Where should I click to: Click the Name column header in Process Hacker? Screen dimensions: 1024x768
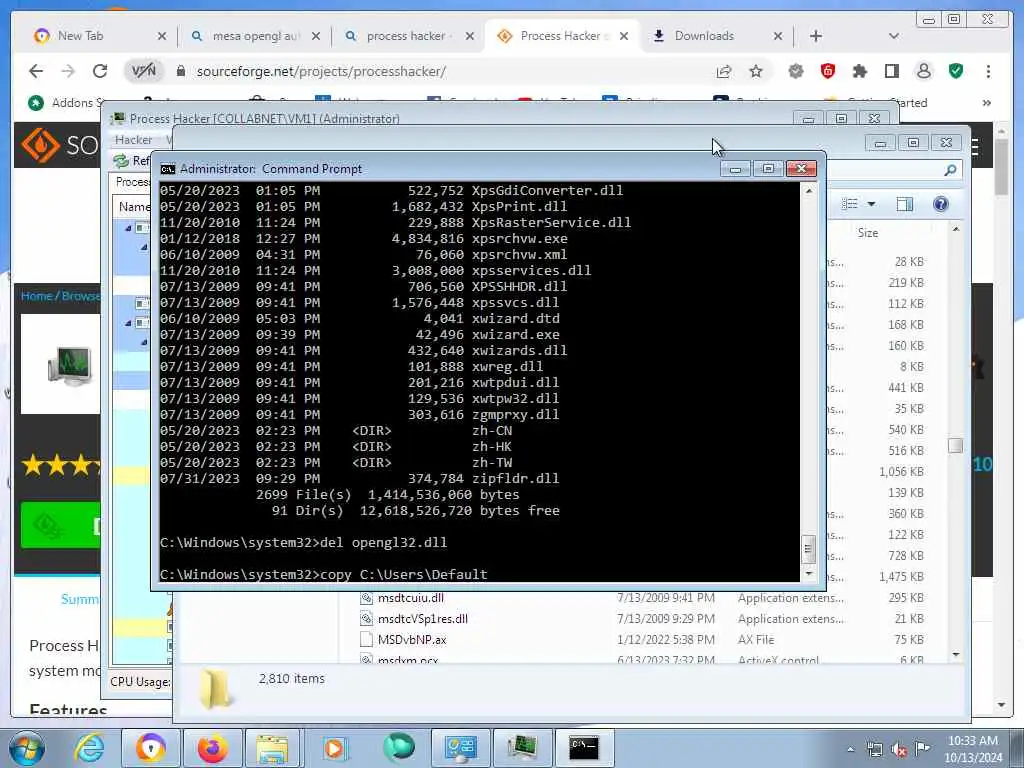pos(134,206)
